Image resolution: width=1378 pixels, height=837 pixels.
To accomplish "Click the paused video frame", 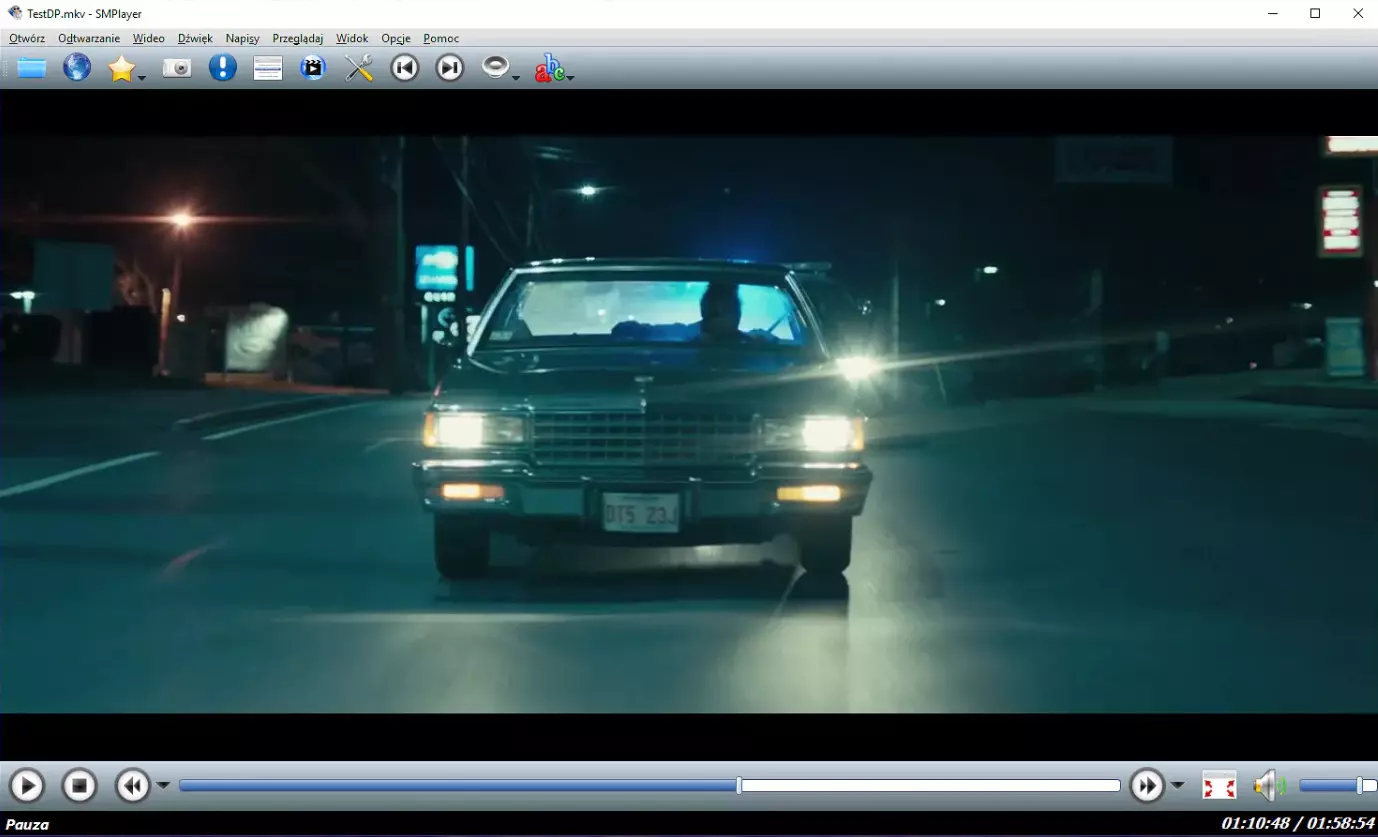I will coord(689,425).
